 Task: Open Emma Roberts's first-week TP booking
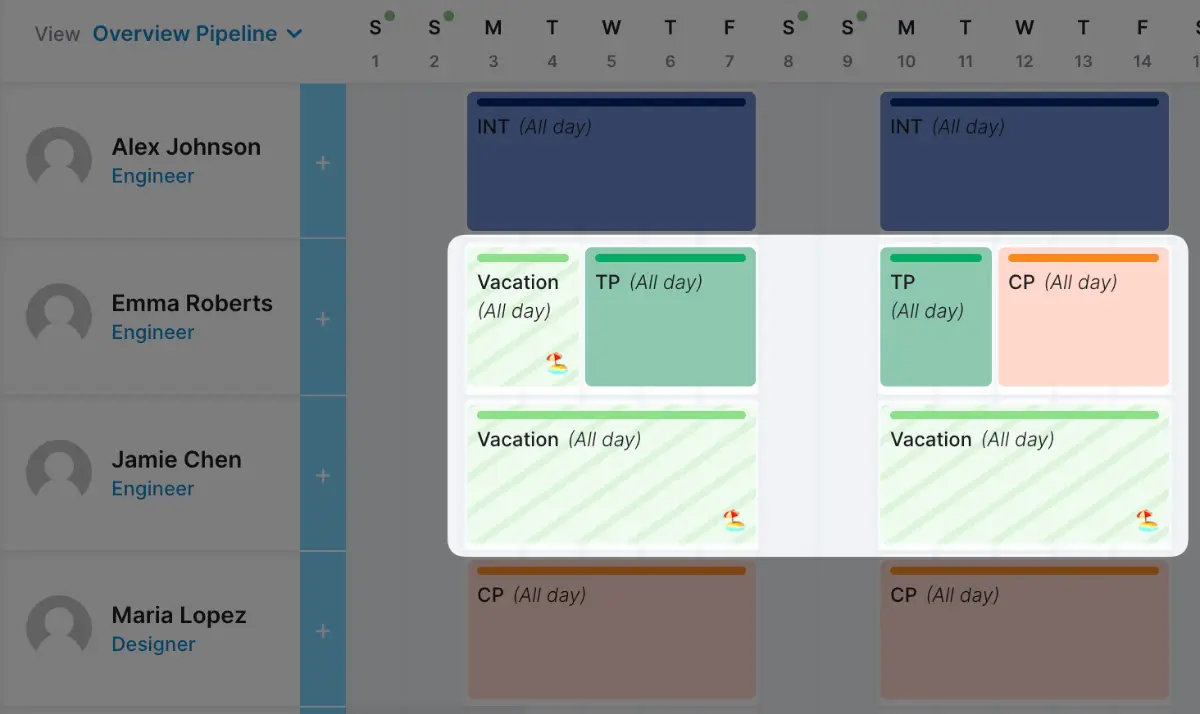coord(670,317)
